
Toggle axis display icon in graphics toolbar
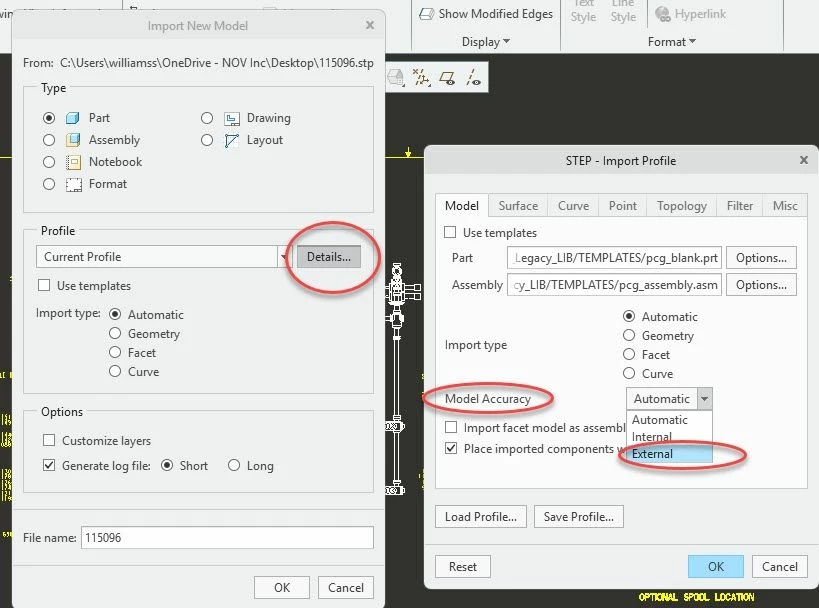pyautogui.click(x=473, y=78)
